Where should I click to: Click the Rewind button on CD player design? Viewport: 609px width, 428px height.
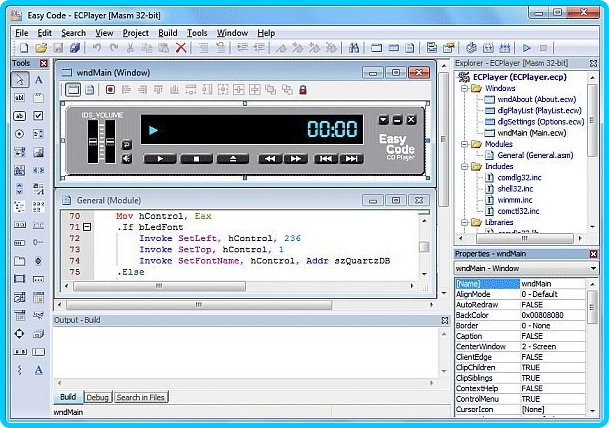pyautogui.click(x=270, y=158)
